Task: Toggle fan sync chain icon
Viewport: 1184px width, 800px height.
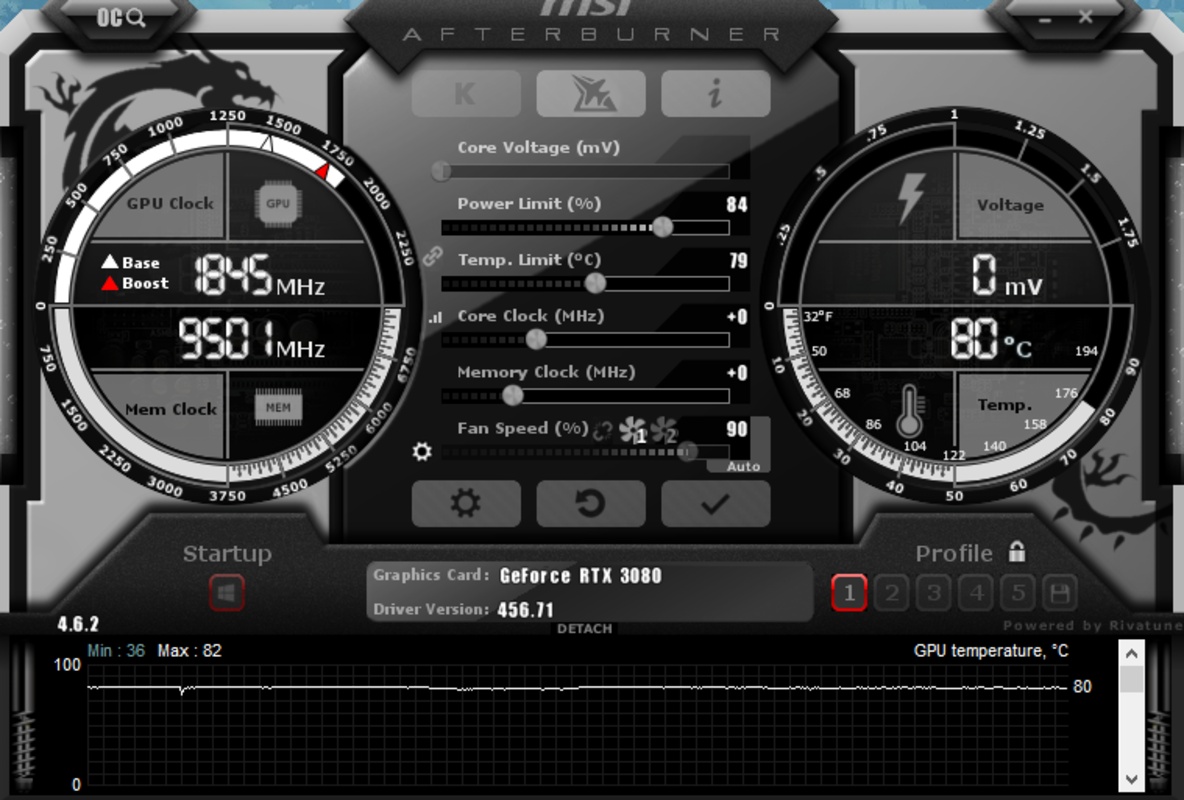Action: click(x=603, y=431)
